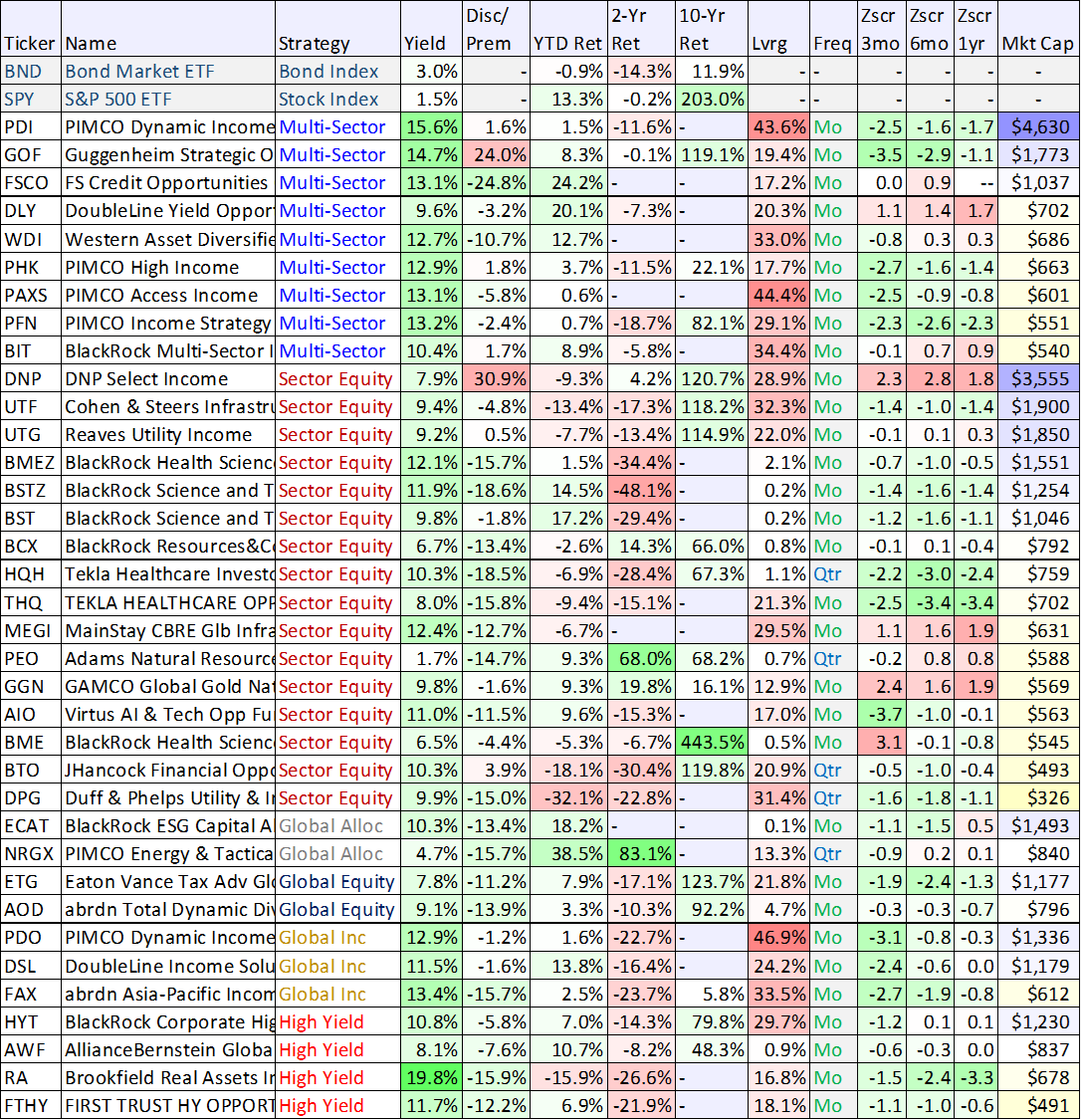Select PAXS leverage value 44.4%
This screenshot has width=1081, height=1120.
tap(778, 295)
